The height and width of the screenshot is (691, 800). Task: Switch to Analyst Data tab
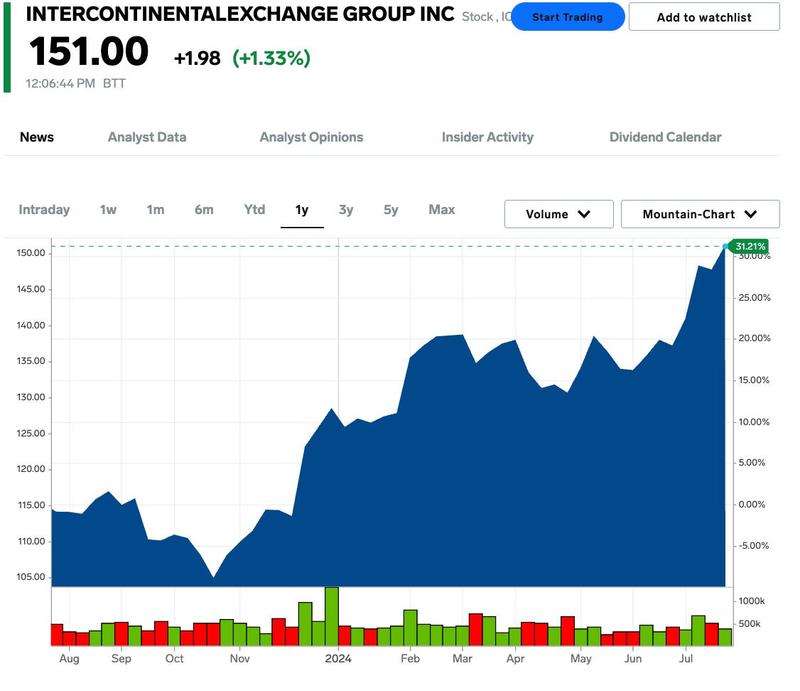147,137
